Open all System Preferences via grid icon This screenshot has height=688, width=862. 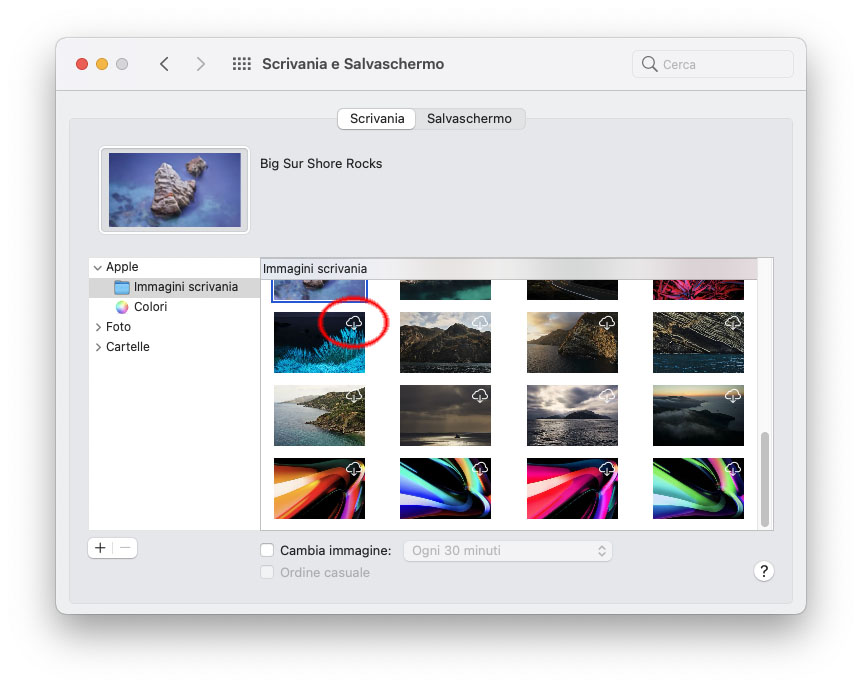tap(241, 63)
